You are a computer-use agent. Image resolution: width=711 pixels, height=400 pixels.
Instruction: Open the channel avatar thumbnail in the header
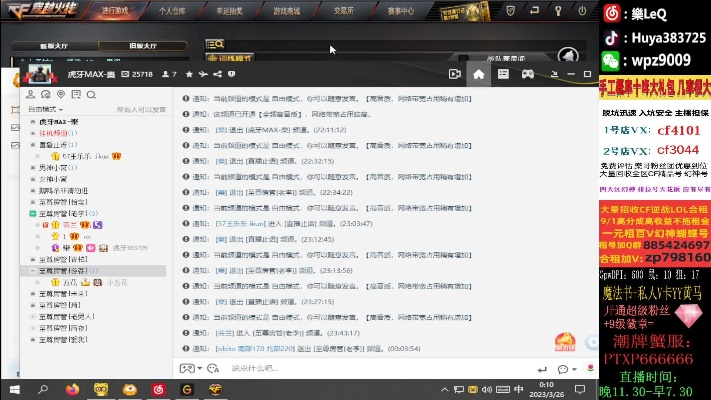click(x=40, y=74)
